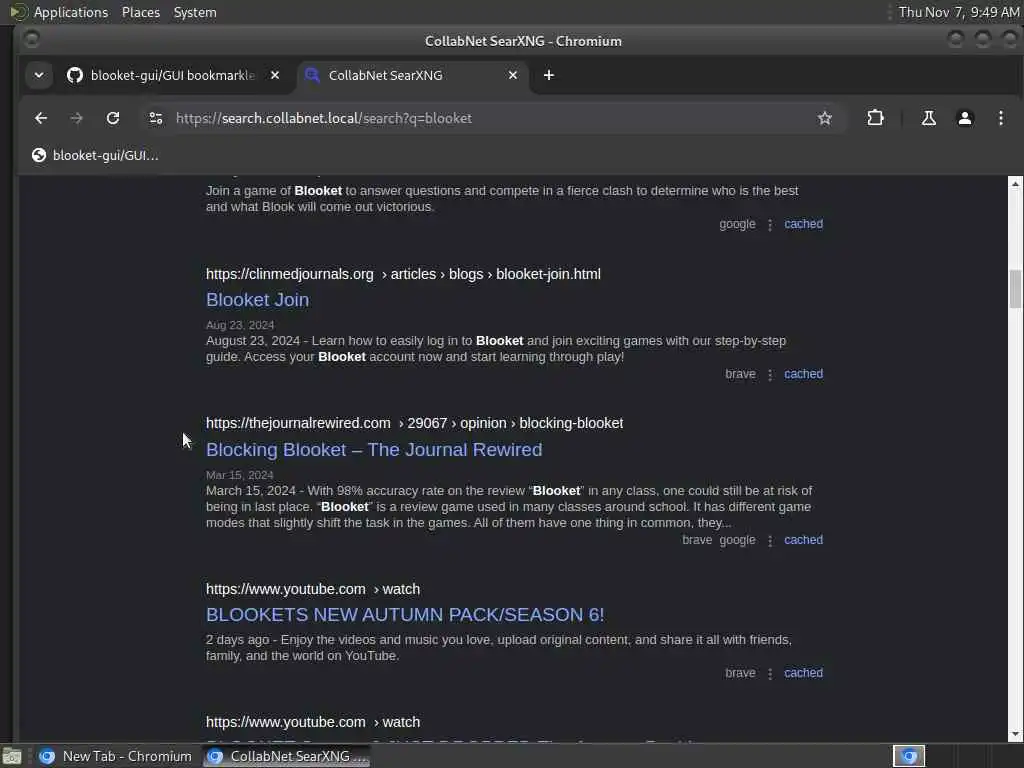Click 'Aug 23, 2024' date text
1024x768 pixels.
click(240, 325)
